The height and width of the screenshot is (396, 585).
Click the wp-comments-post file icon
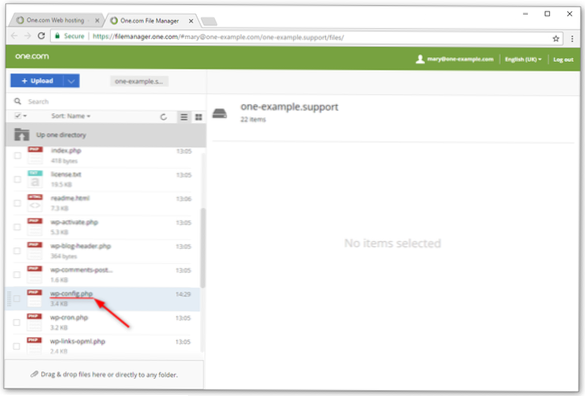pos(35,275)
